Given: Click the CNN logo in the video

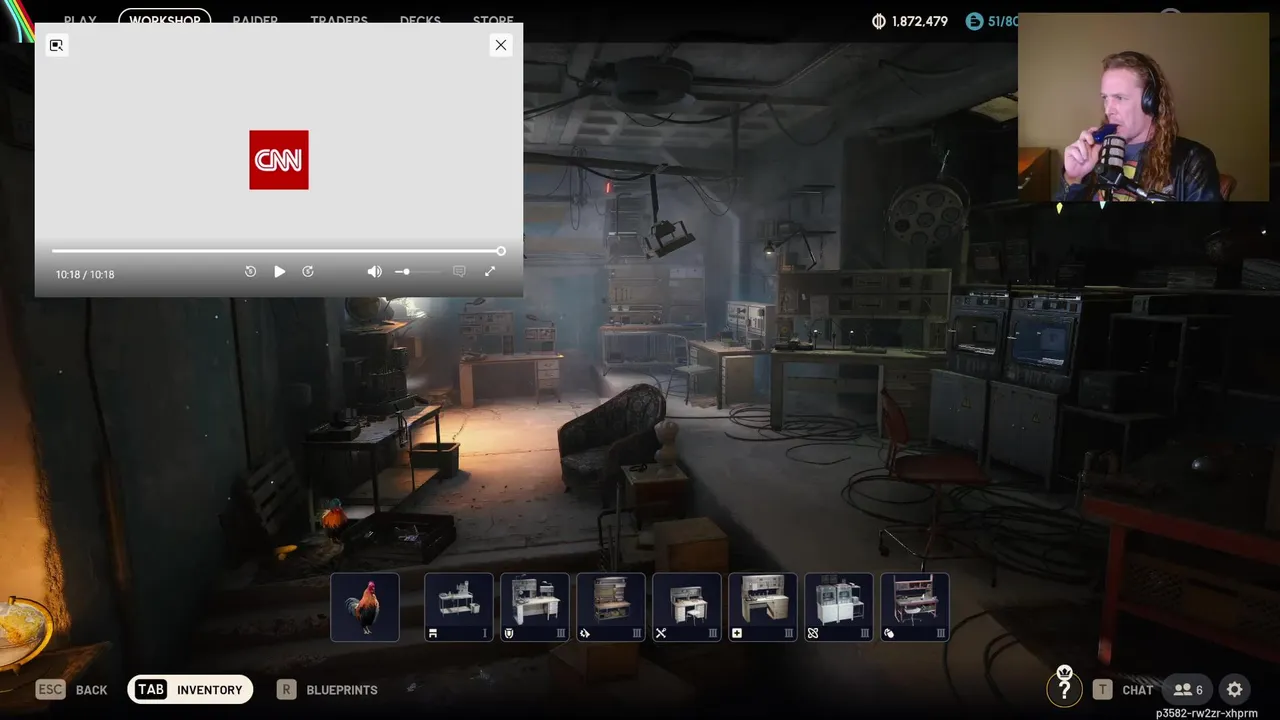Looking at the screenshot, I should 279,159.
